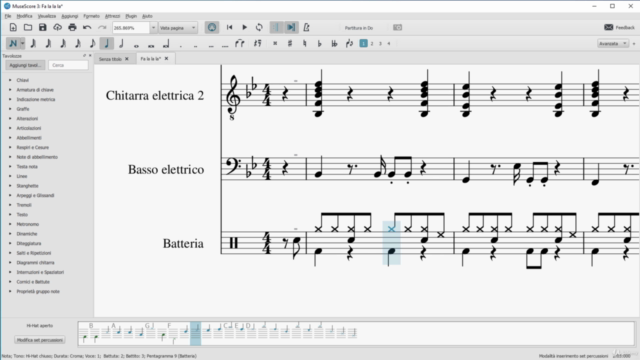This screenshot has height=360, width=640.
Task: Select voice 1
Action: (x=363, y=43)
